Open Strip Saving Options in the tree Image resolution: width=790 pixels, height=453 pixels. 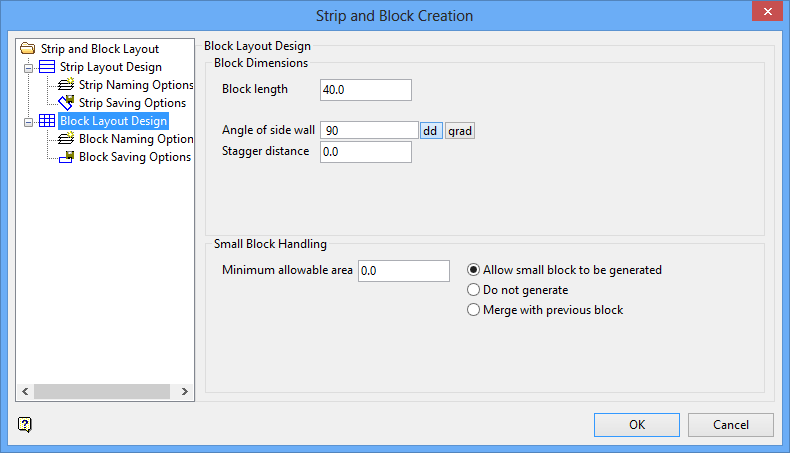(132, 103)
